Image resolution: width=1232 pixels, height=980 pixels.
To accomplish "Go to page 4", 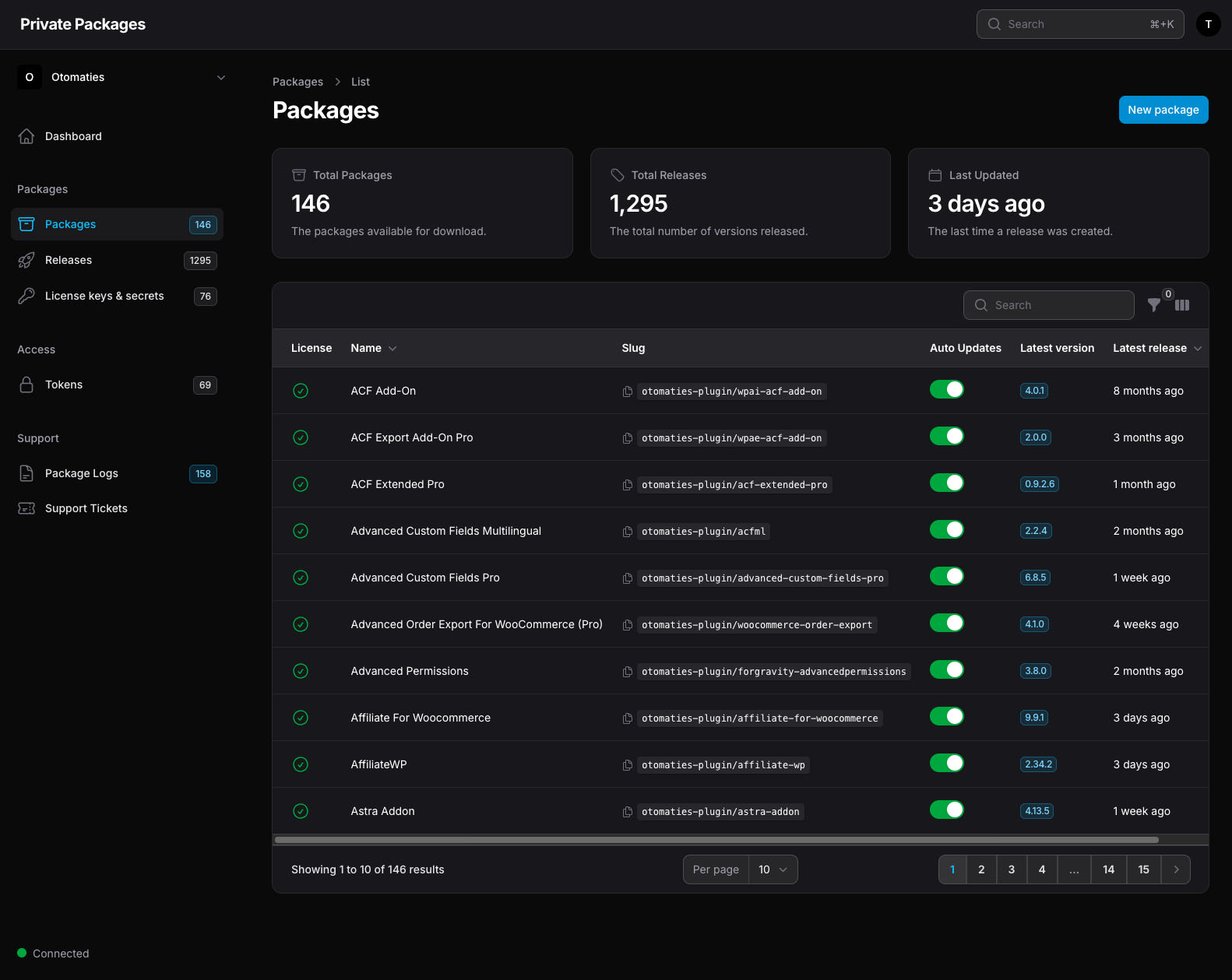I will pos(1042,869).
